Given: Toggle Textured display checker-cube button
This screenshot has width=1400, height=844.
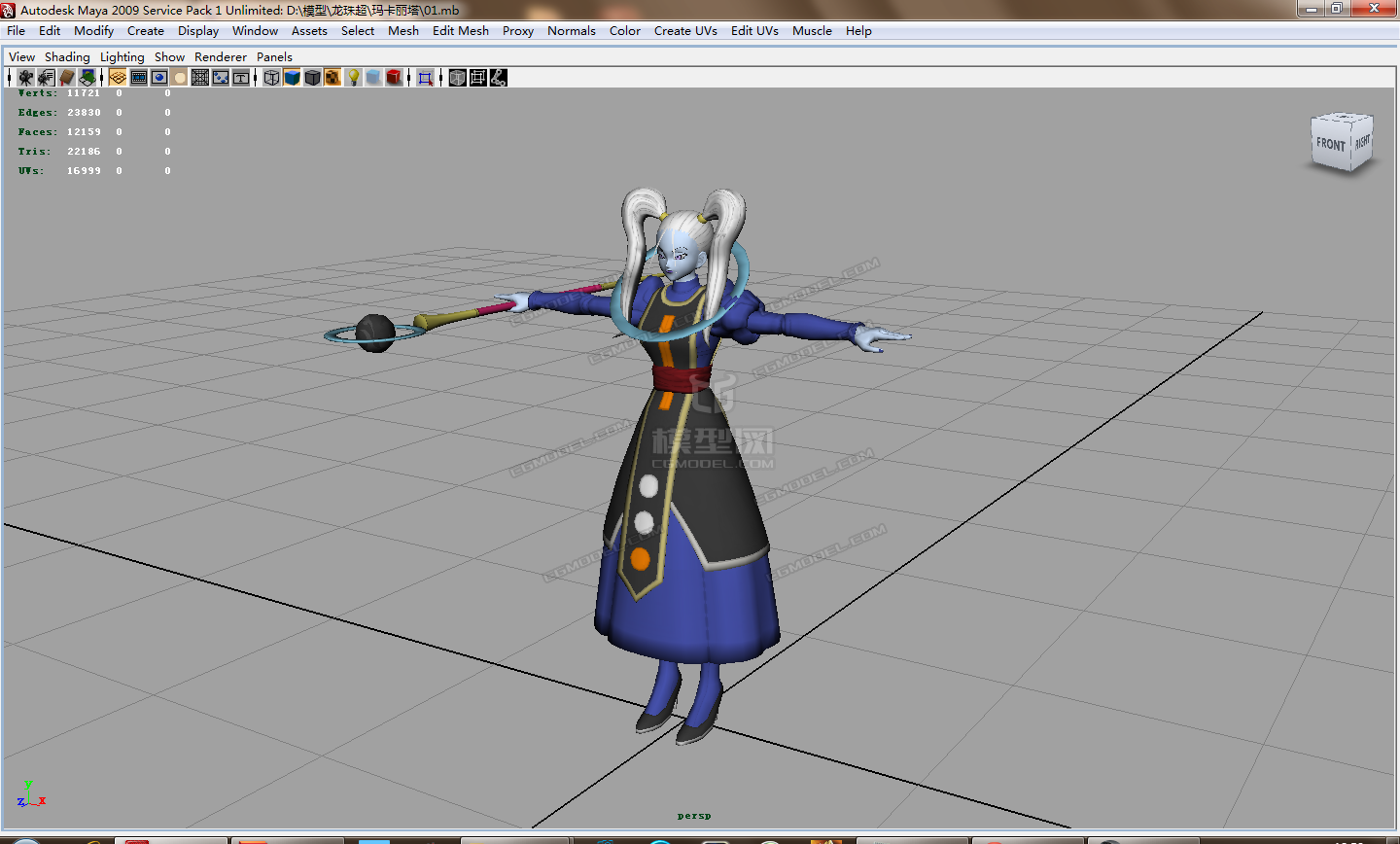Looking at the screenshot, I should point(332,78).
